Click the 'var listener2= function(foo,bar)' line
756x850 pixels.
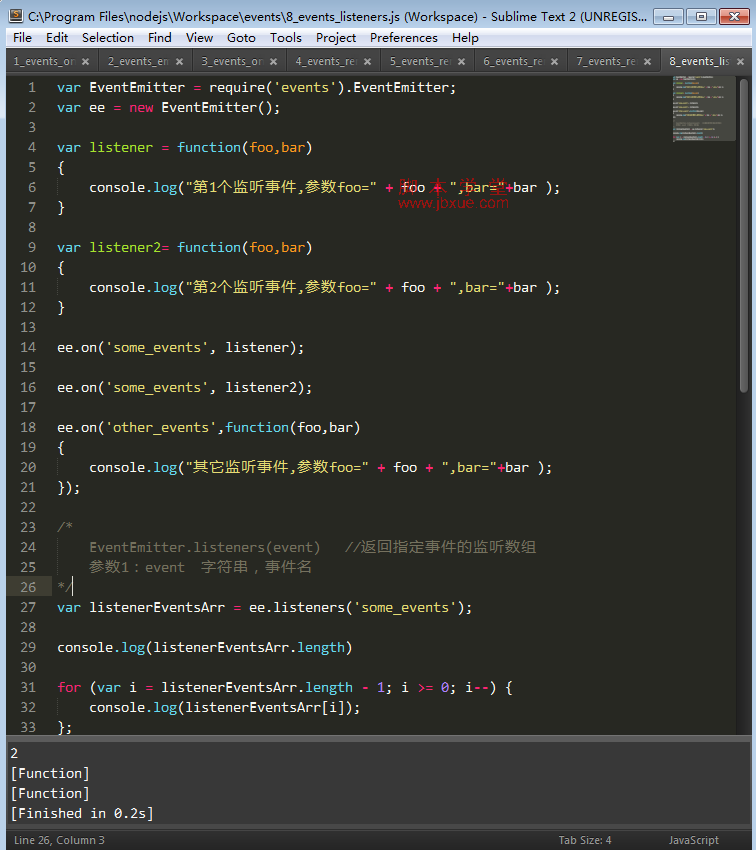[185, 247]
